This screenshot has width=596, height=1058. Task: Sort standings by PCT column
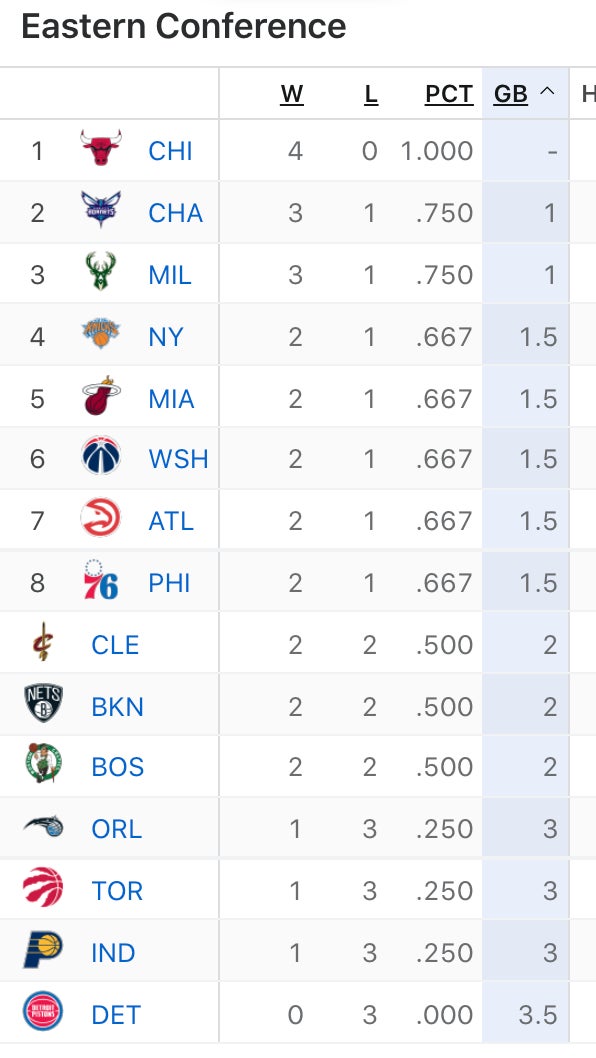pyautogui.click(x=449, y=94)
